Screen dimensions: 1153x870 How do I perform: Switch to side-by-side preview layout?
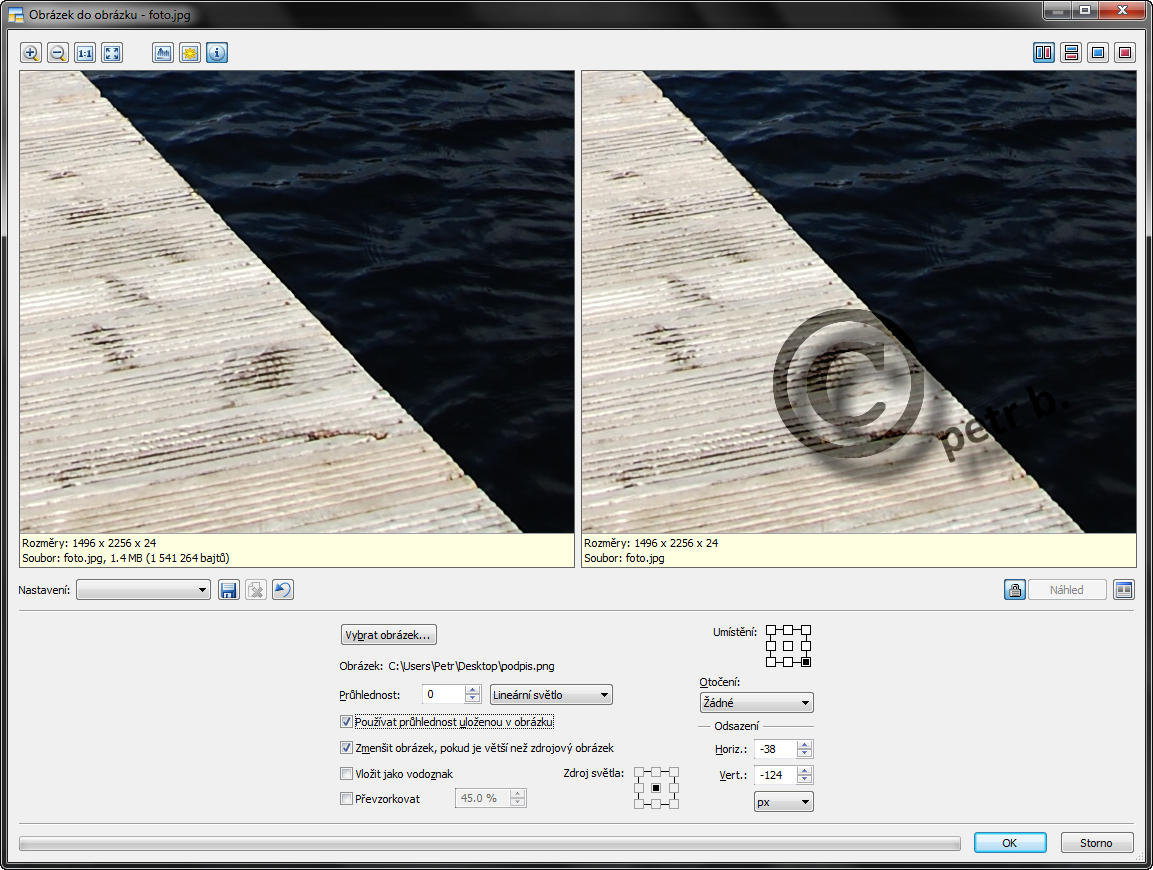pos(1043,53)
